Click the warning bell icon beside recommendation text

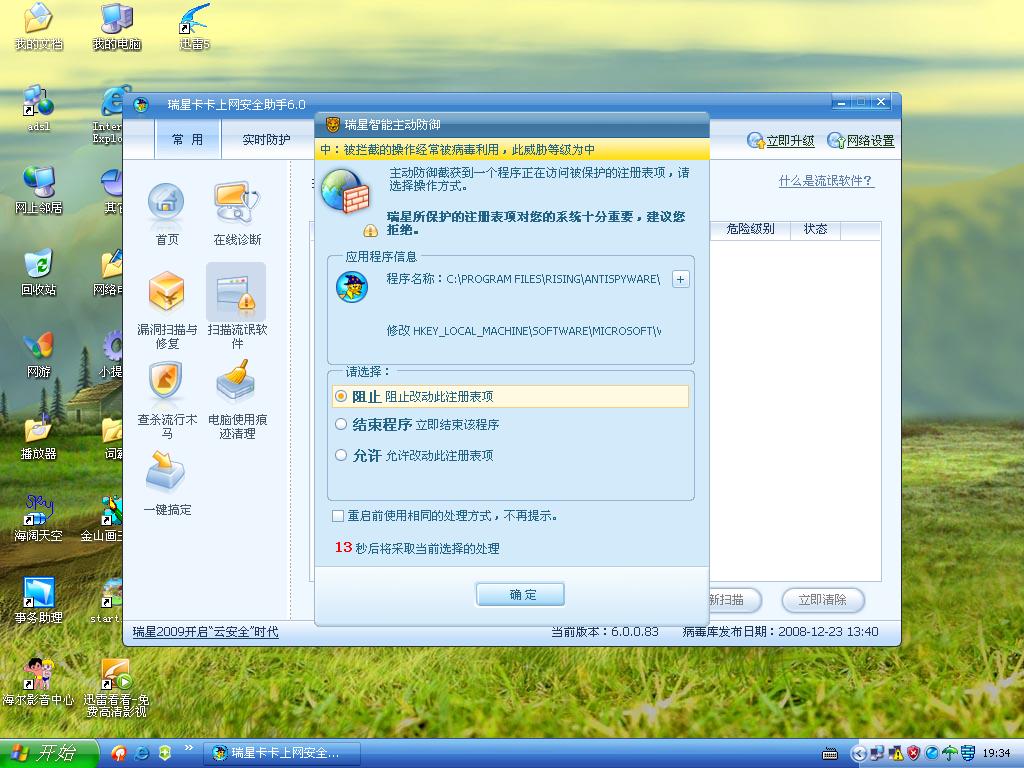[x=370, y=230]
